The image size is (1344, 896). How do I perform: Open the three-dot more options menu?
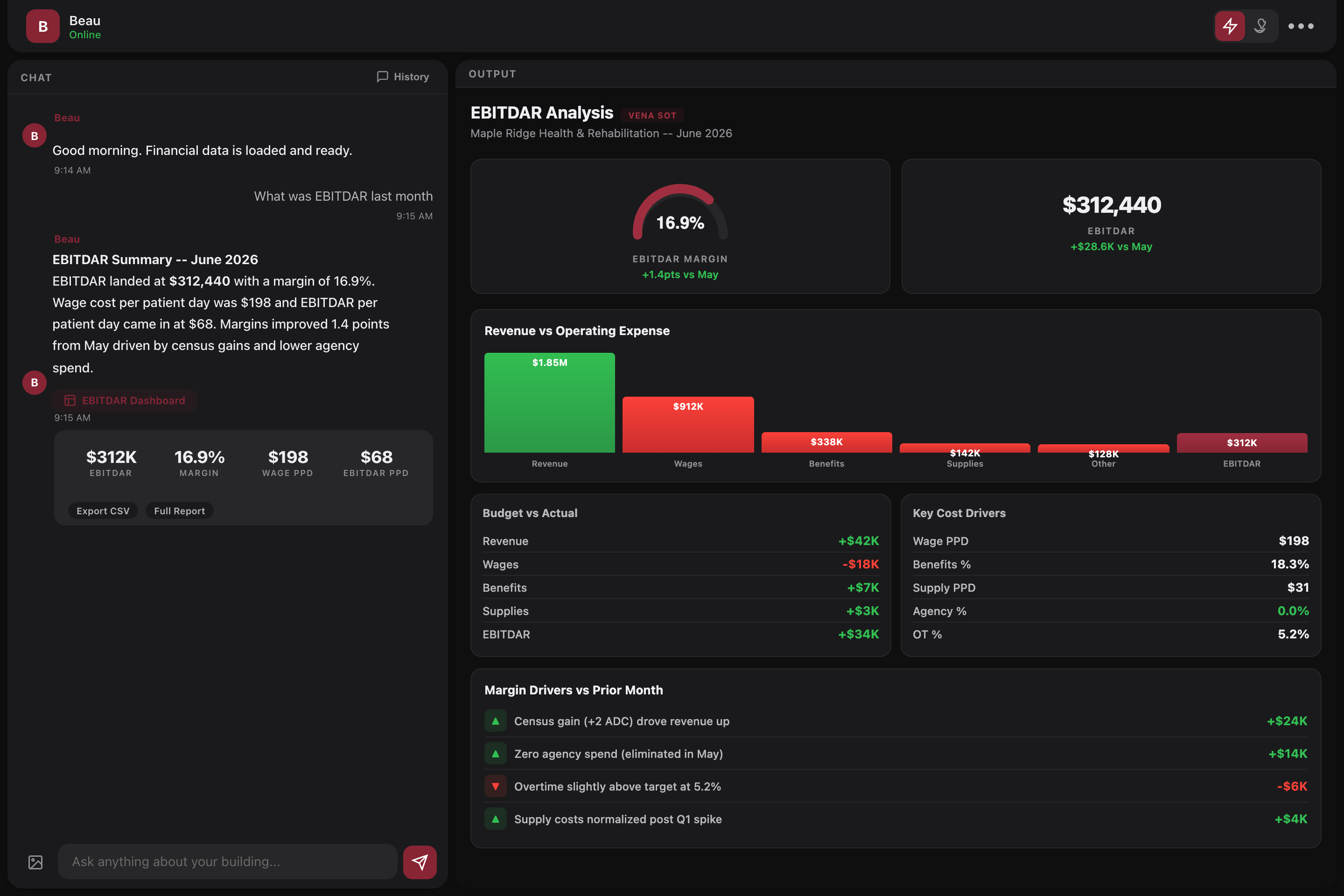tap(1301, 26)
